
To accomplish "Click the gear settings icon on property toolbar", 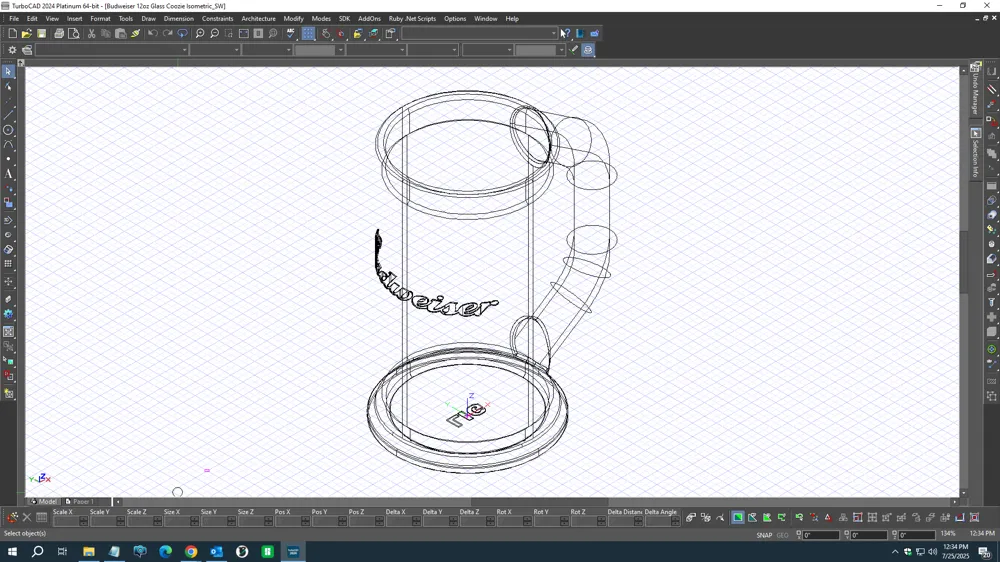I will click(12, 50).
